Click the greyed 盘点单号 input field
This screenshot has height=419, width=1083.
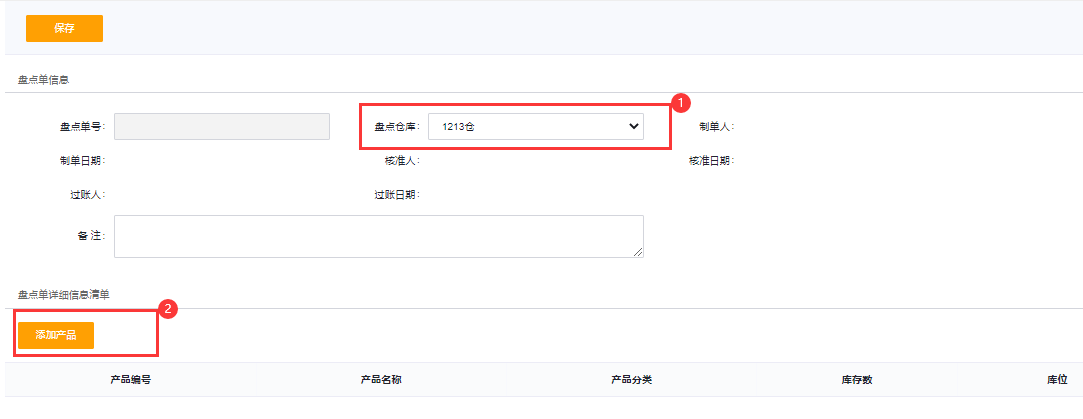click(222, 126)
